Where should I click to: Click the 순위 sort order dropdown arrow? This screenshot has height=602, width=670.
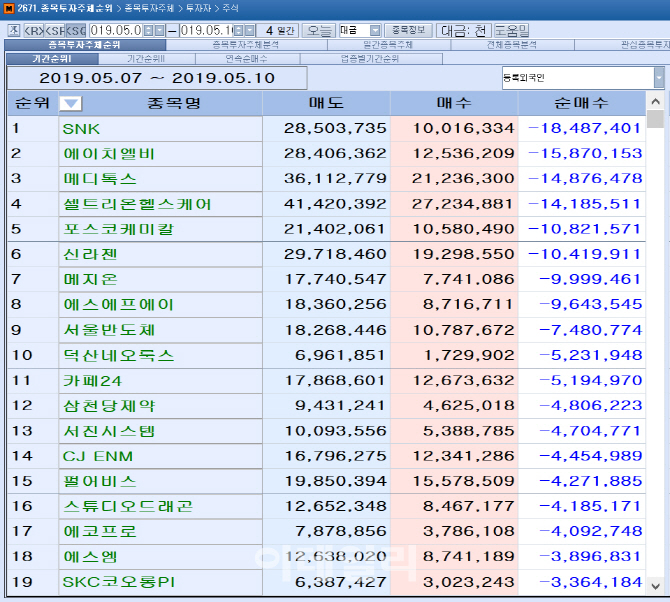coord(70,103)
